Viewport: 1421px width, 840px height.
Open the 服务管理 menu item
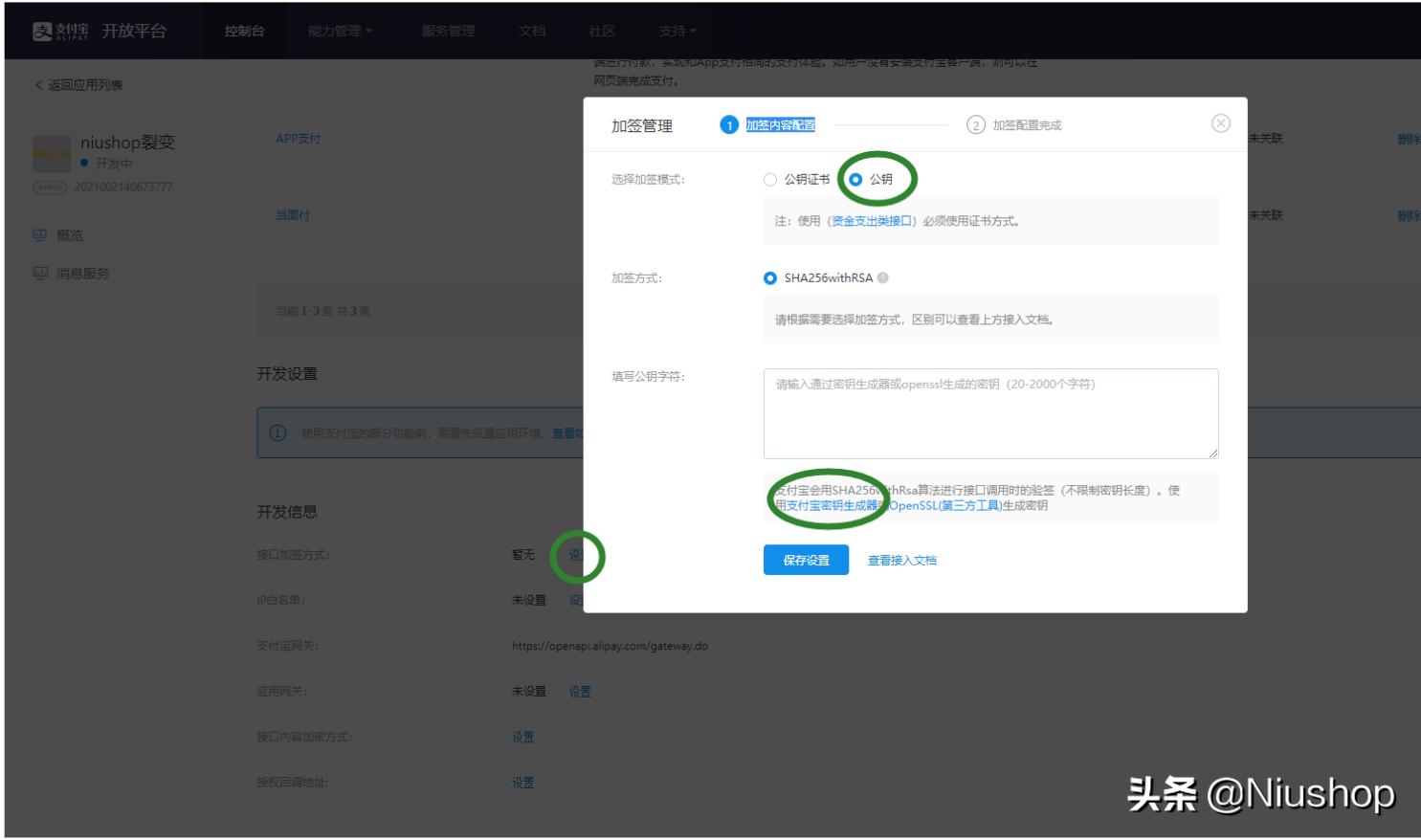point(448,31)
